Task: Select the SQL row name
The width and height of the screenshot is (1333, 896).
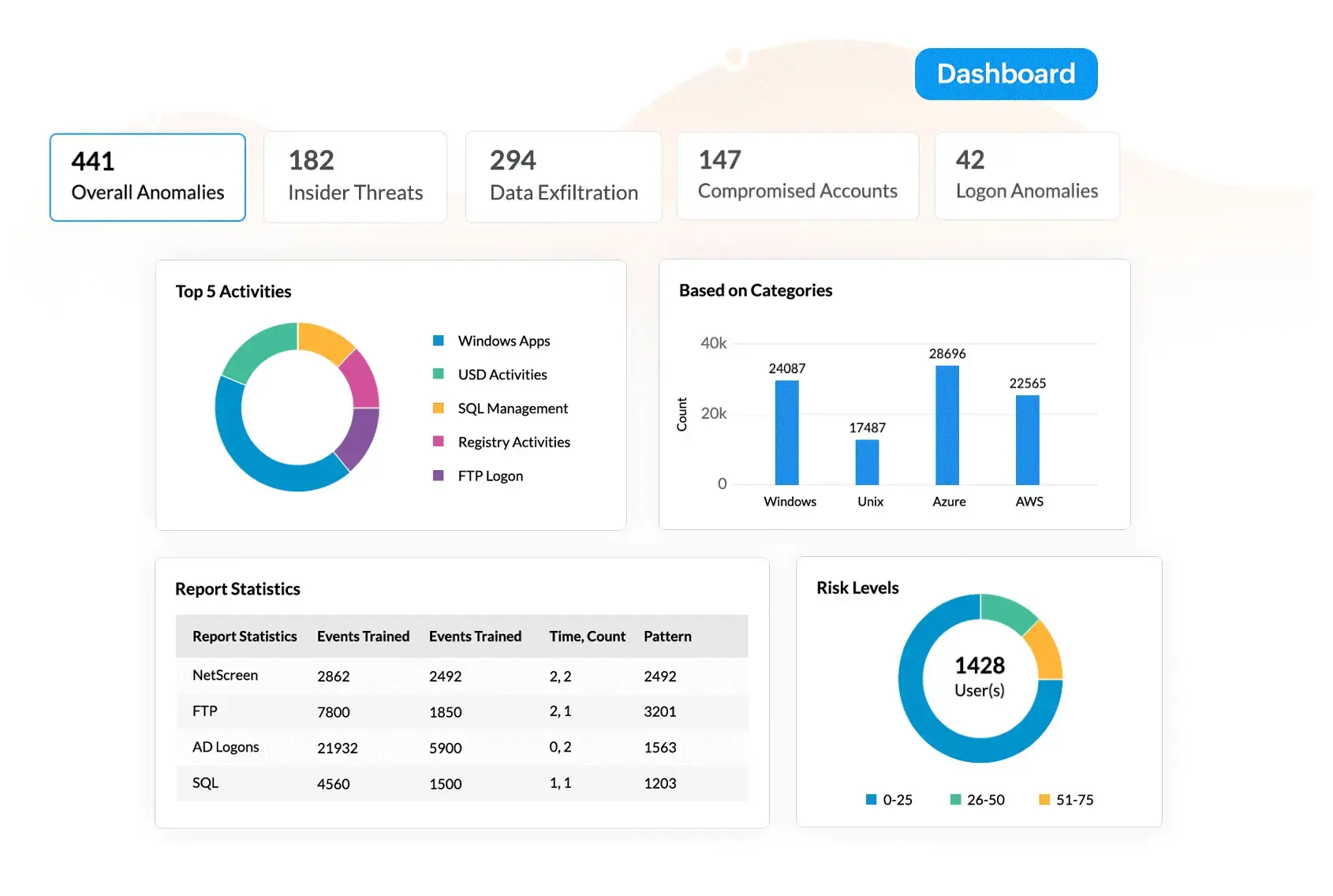Action: tap(205, 783)
